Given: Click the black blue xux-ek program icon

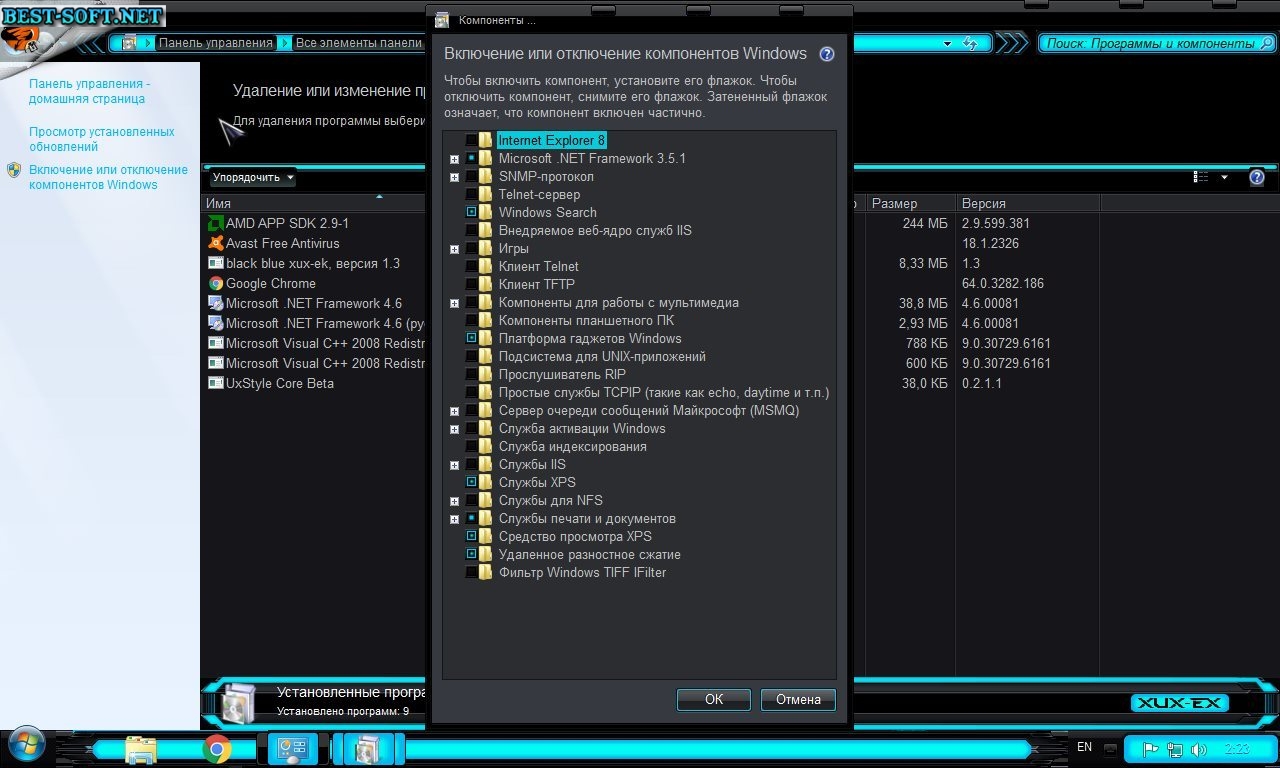Looking at the screenshot, I should point(215,263).
